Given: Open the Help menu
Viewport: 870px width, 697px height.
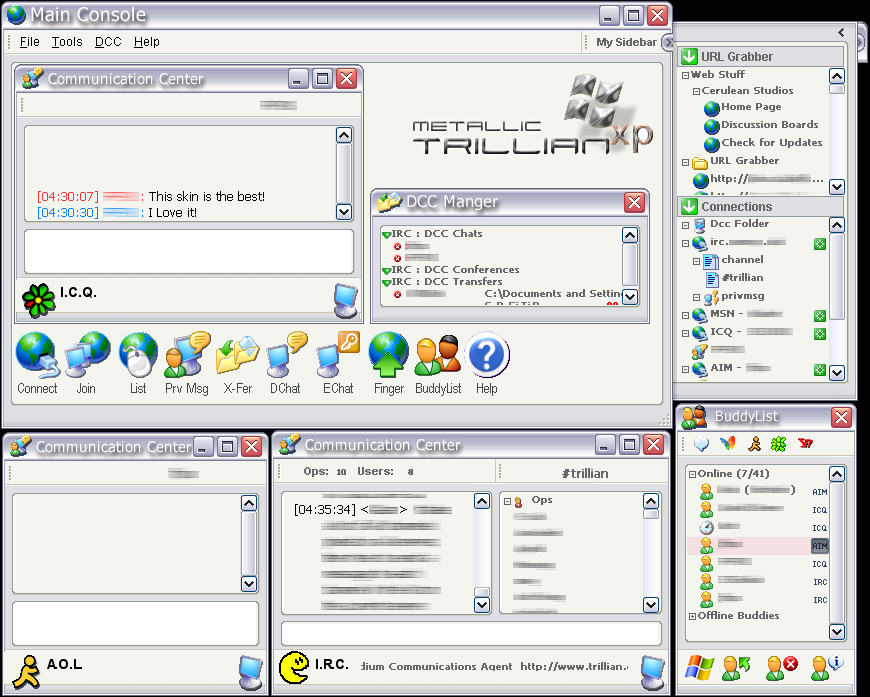Looking at the screenshot, I should tap(146, 42).
